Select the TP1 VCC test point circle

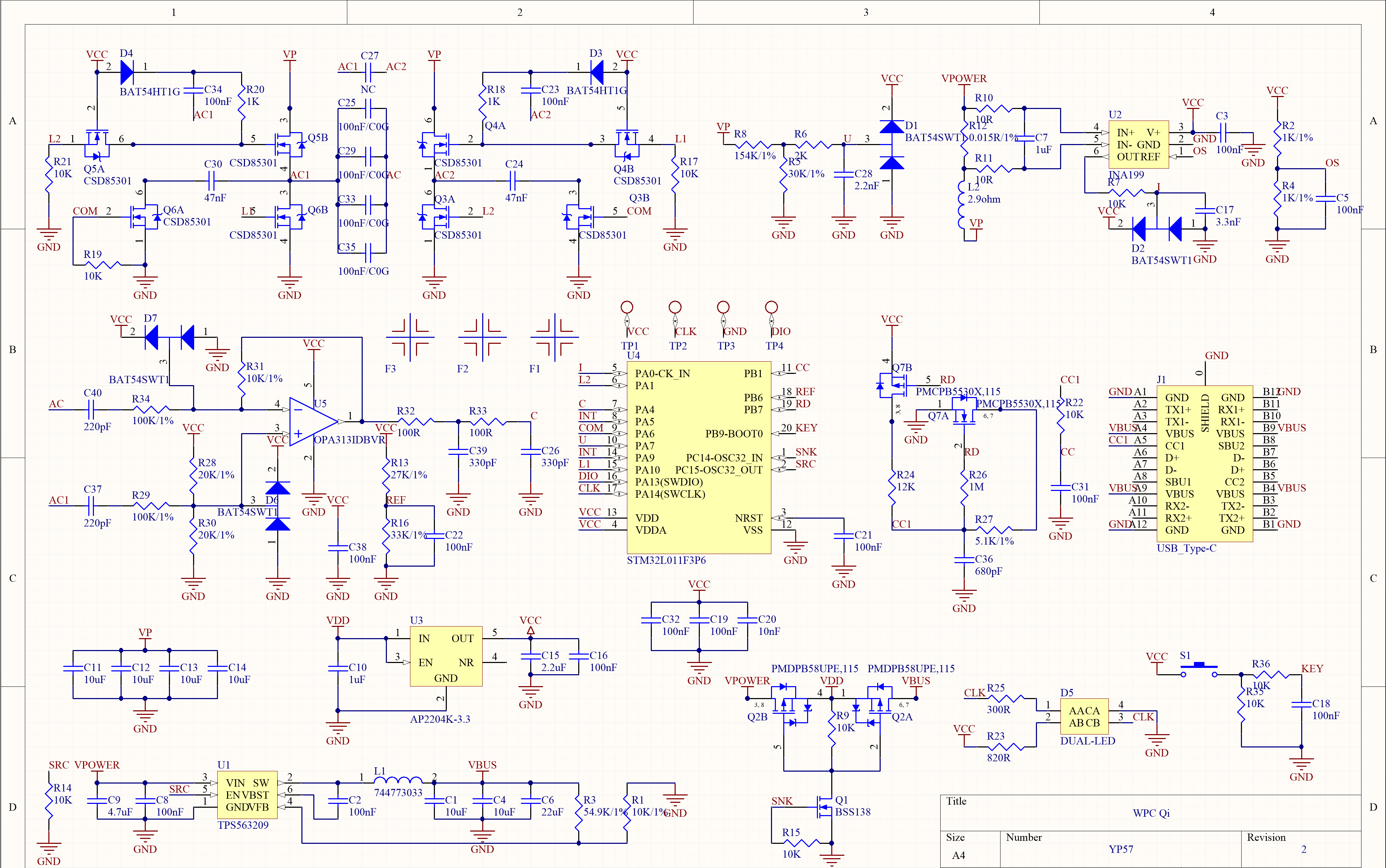point(627,307)
